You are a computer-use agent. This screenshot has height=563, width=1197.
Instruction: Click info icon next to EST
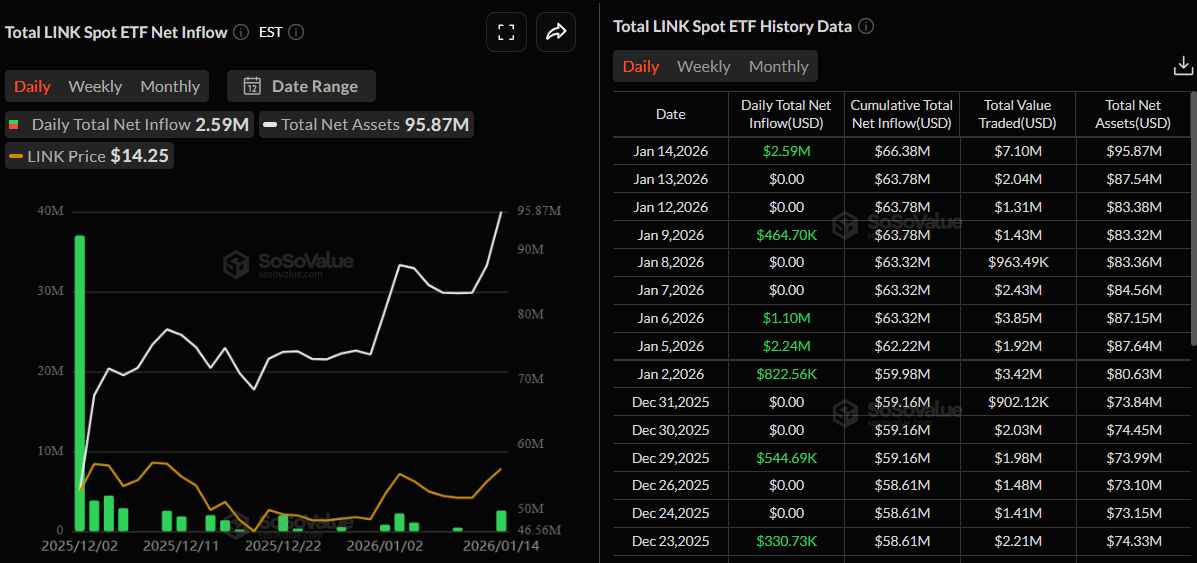[295, 32]
